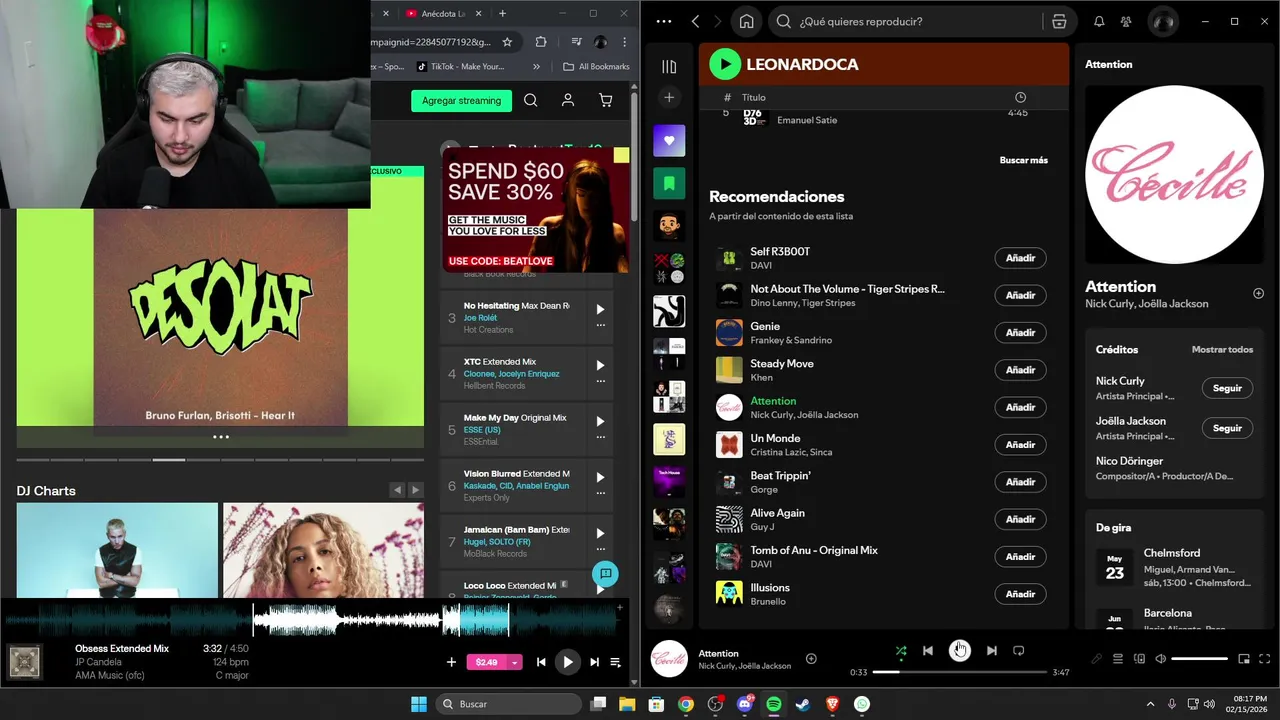
Task: Add Attention to playlist in right panel
Action: coord(1258,293)
